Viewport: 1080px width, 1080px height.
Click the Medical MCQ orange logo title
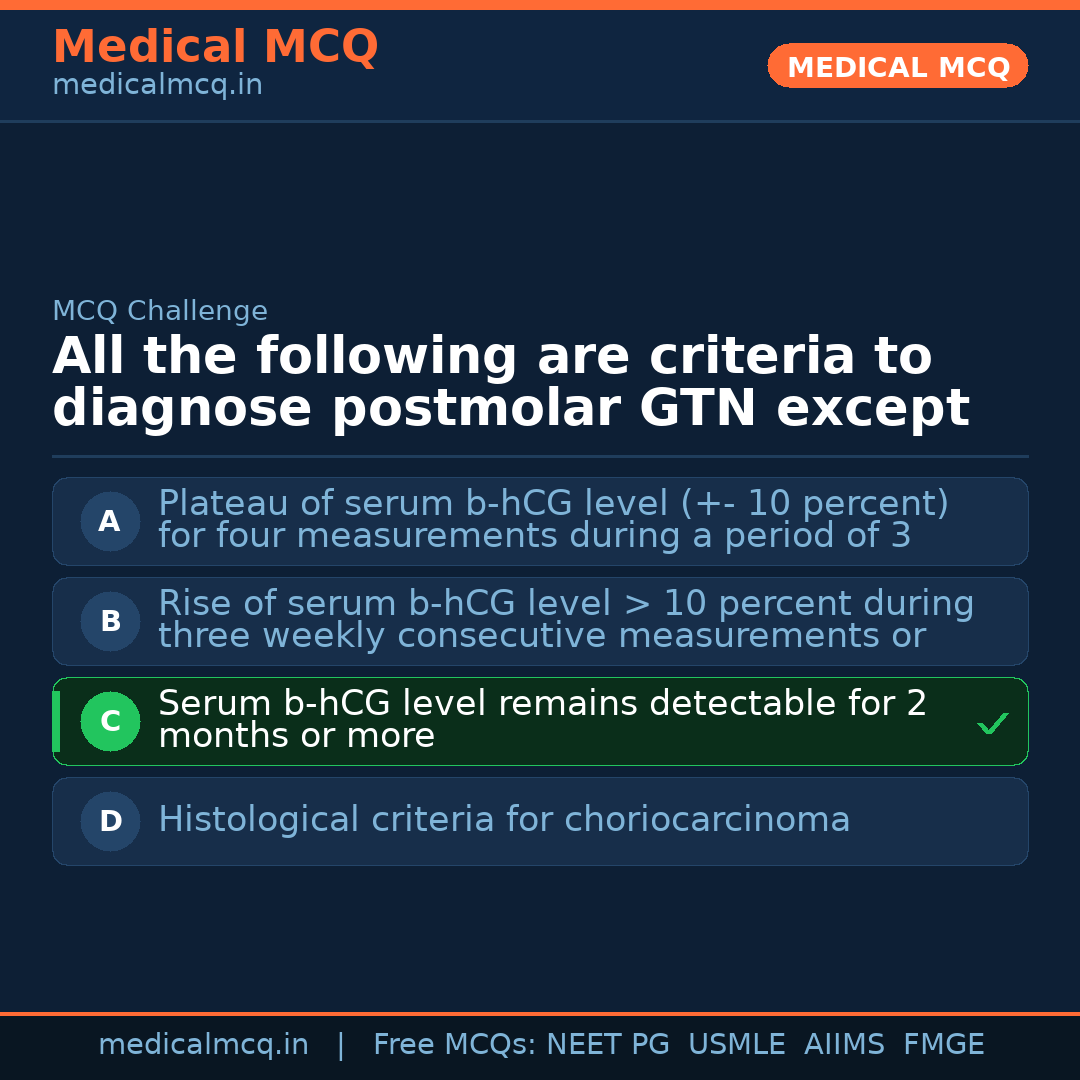click(x=215, y=47)
